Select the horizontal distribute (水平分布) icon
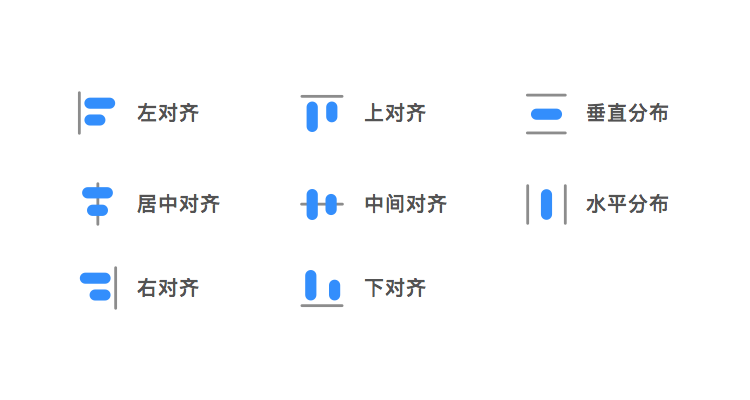 point(546,204)
